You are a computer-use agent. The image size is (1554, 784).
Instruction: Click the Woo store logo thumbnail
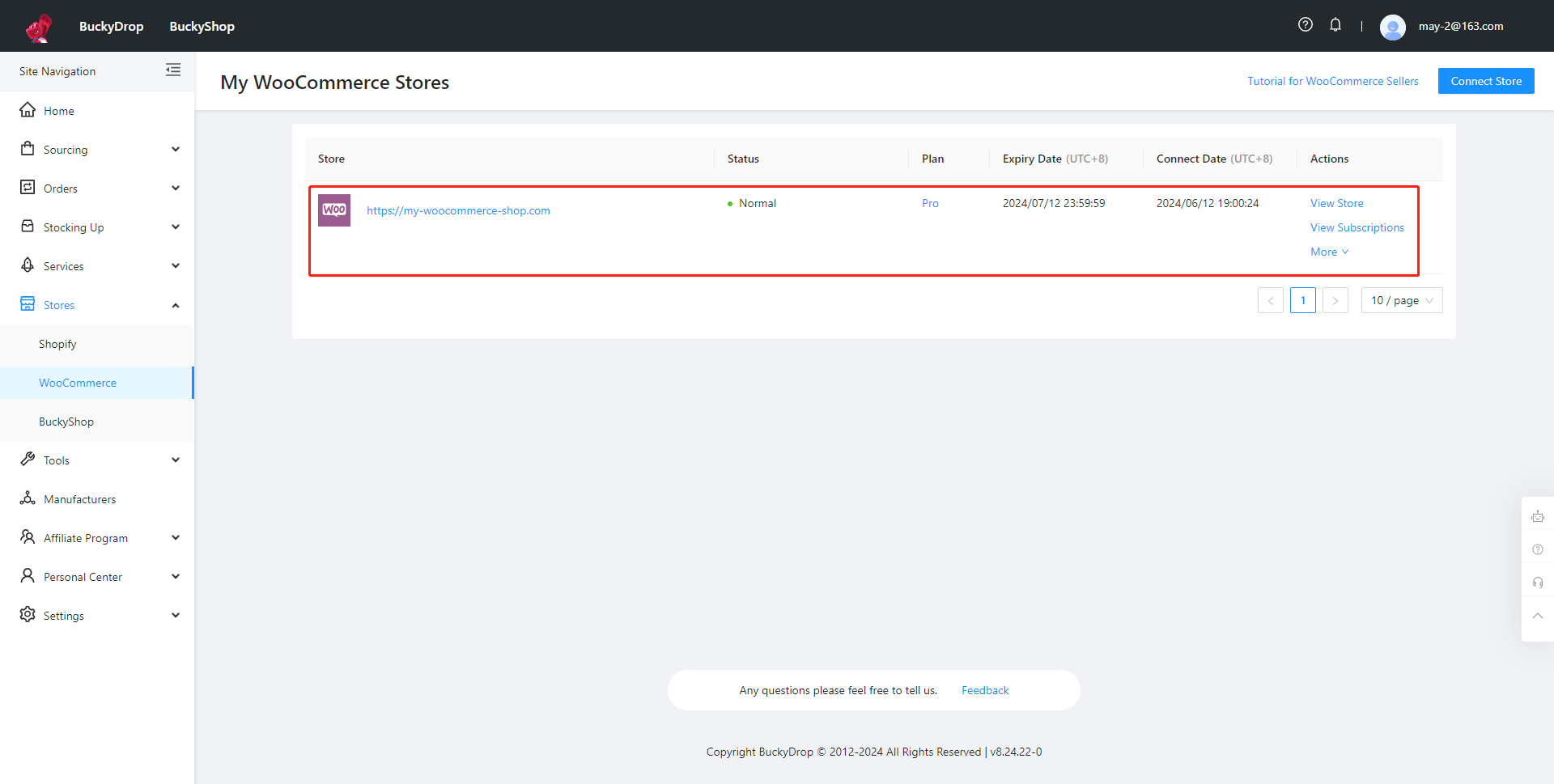(334, 210)
